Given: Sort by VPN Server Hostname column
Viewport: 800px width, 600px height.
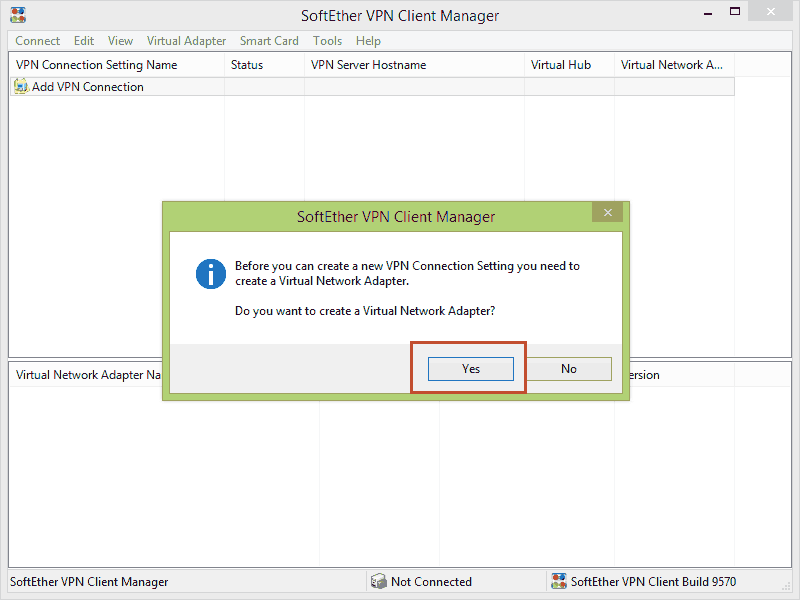Looking at the screenshot, I should coord(414,65).
